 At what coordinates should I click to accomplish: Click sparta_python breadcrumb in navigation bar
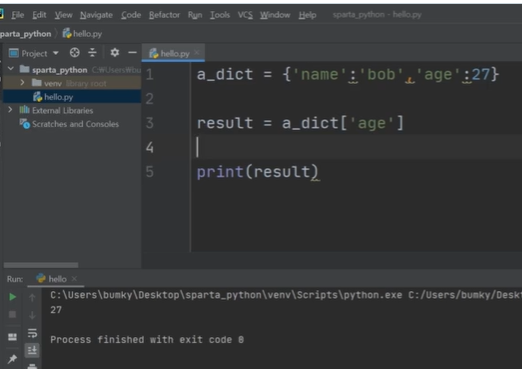25,34
